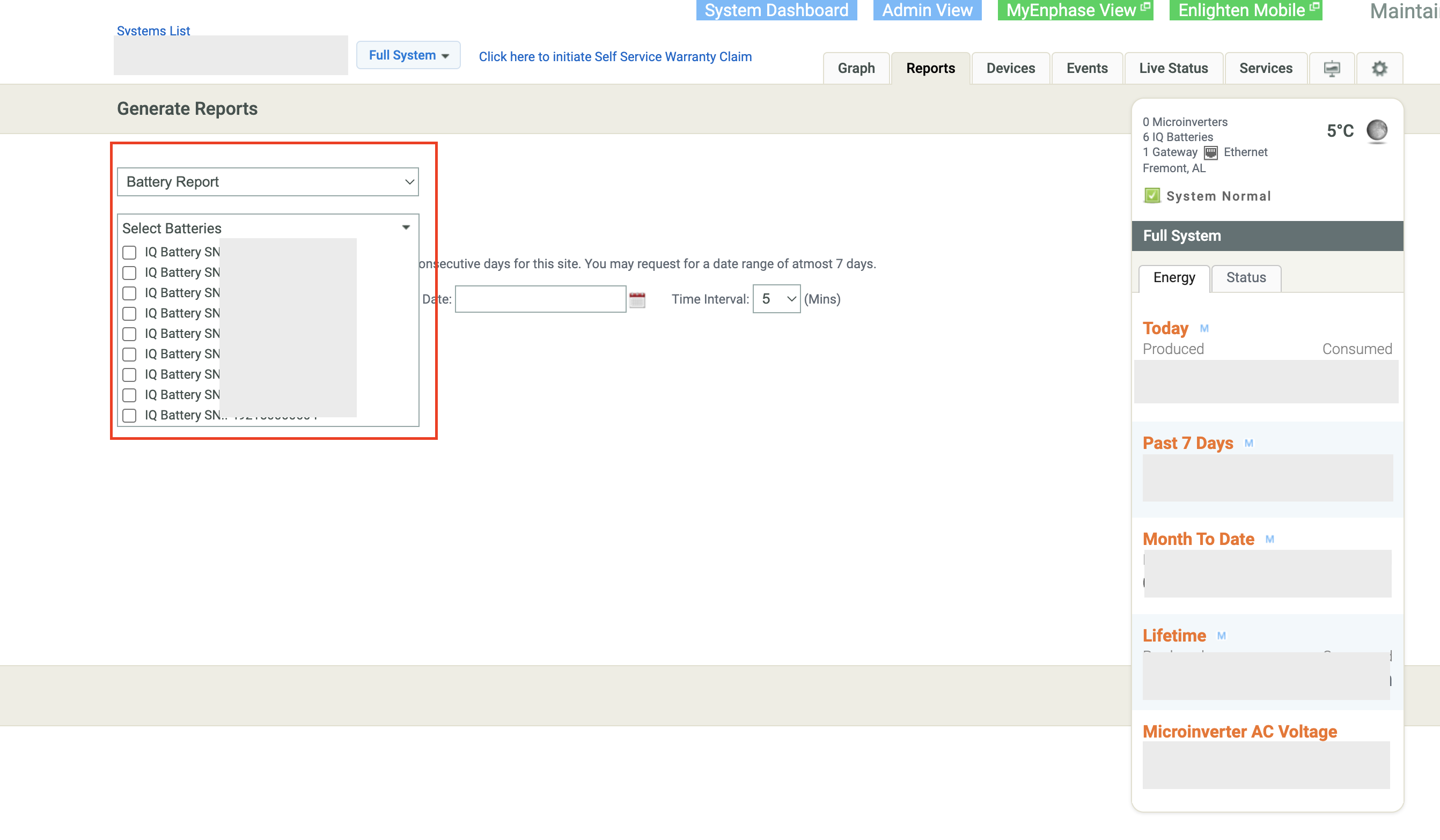Open the Services tab

pos(1265,69)
